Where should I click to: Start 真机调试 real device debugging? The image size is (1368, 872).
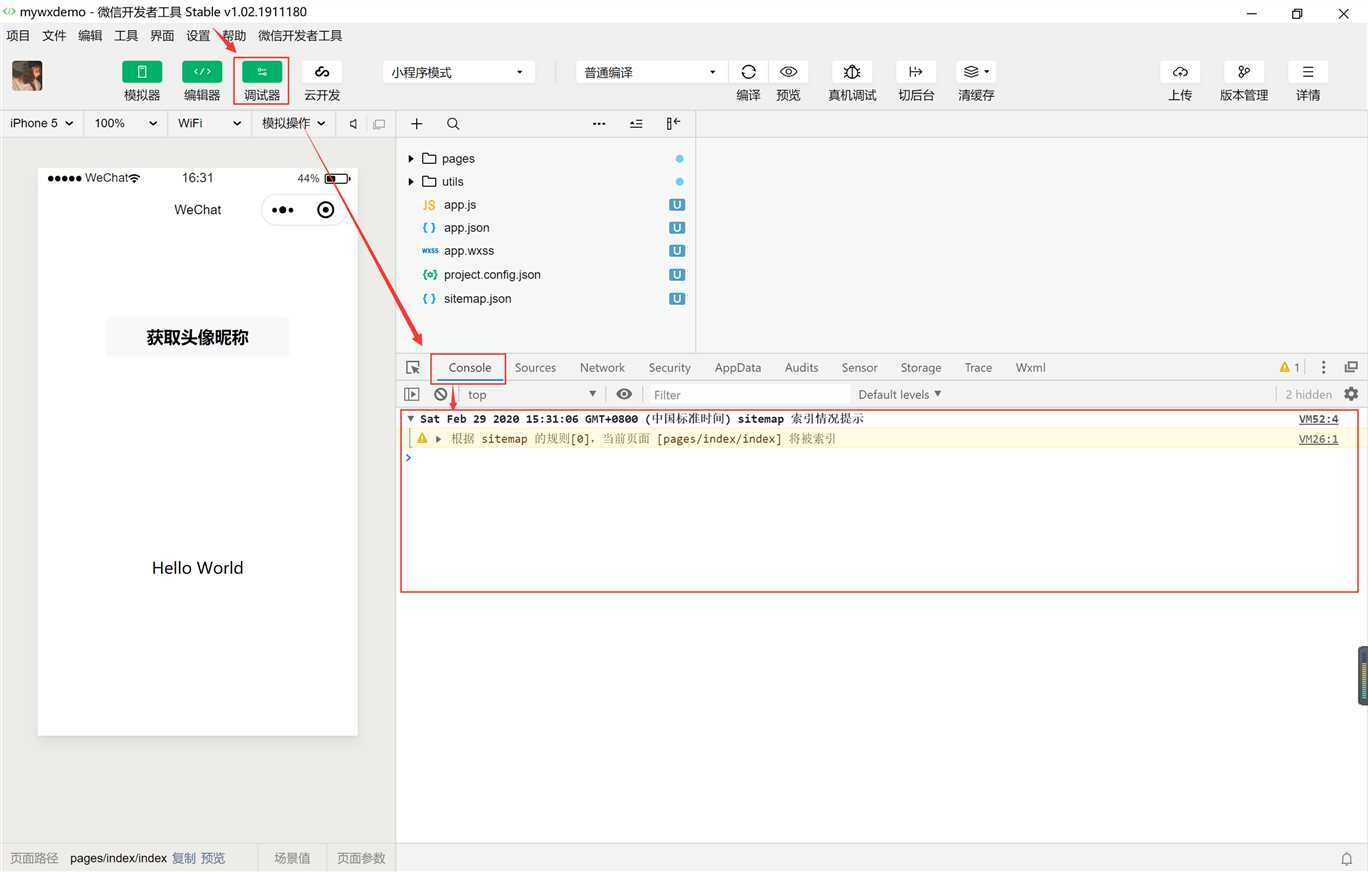[x=852, y=72]
